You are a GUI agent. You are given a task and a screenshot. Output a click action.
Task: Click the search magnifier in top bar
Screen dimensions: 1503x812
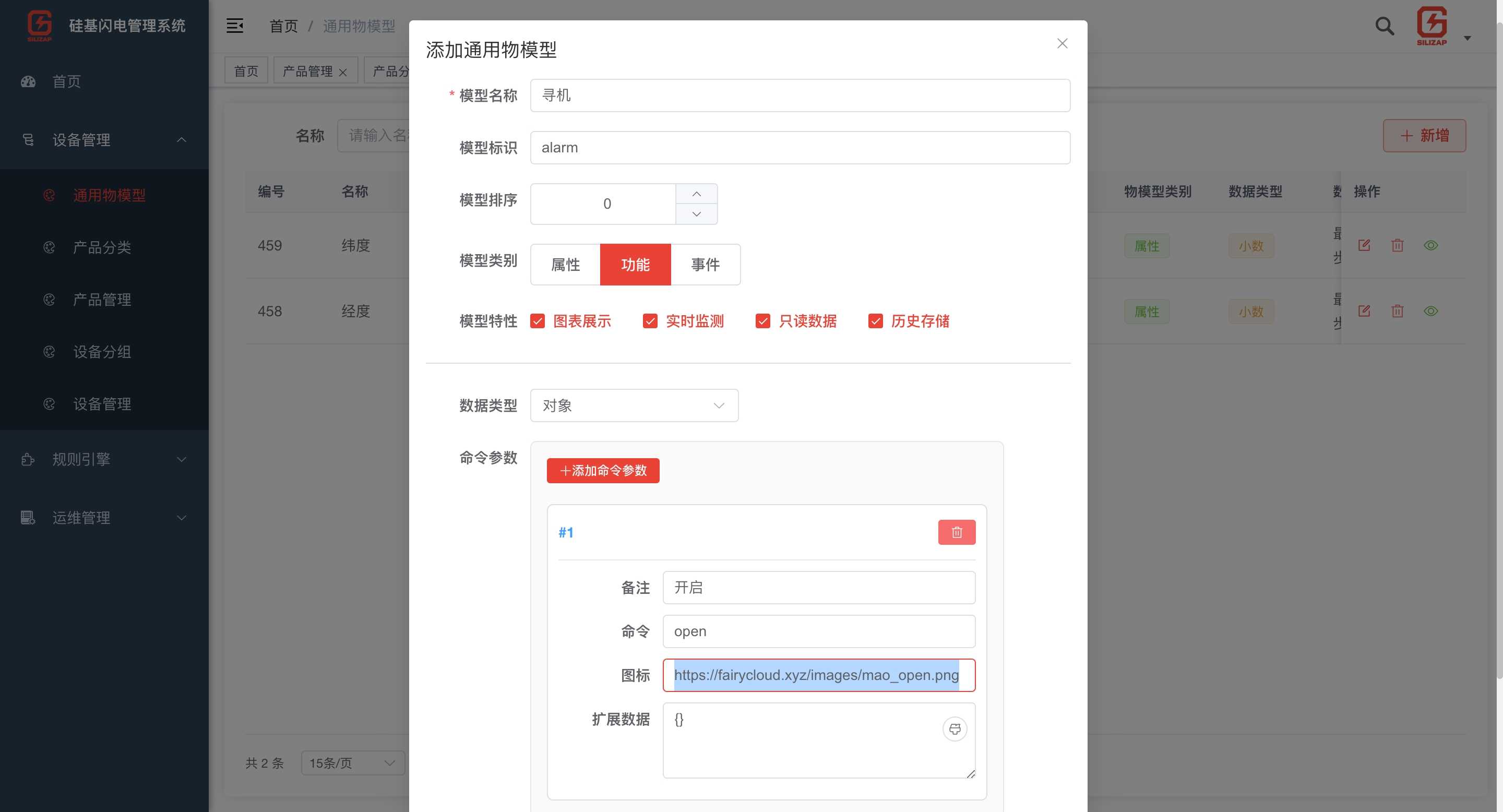coord(1384,26)
